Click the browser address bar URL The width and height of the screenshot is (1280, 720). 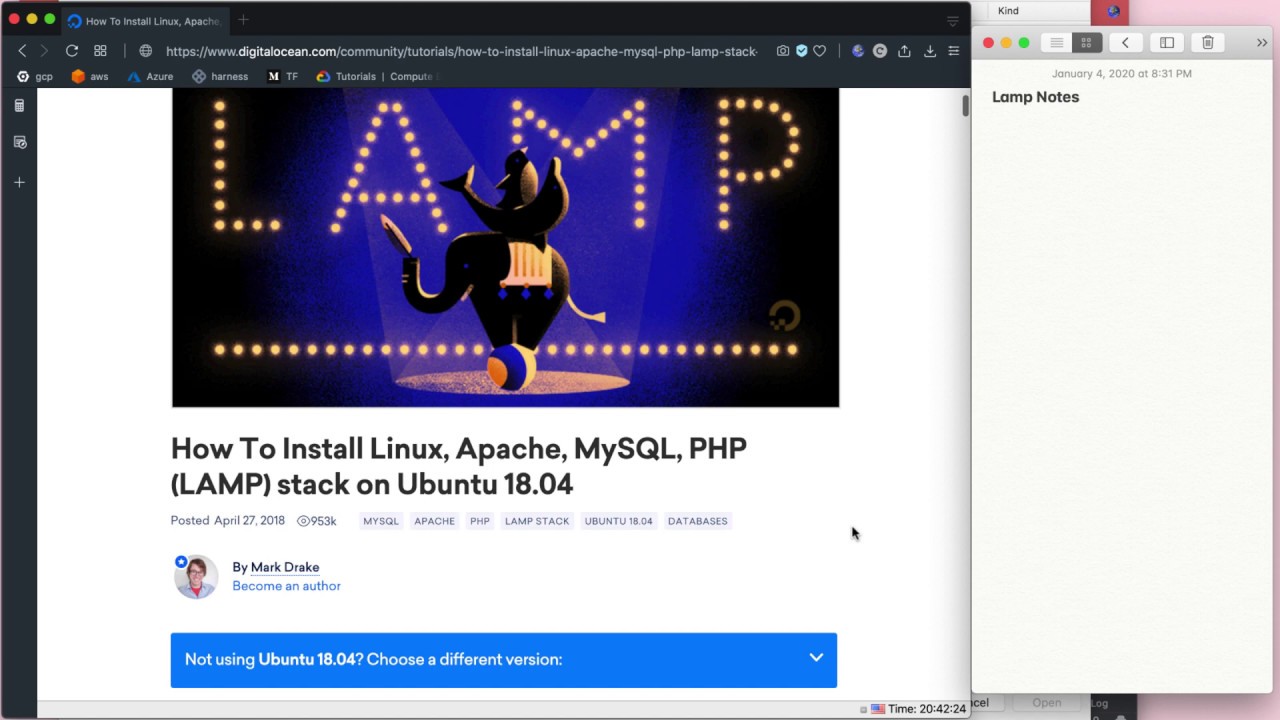tap(461, 51)
